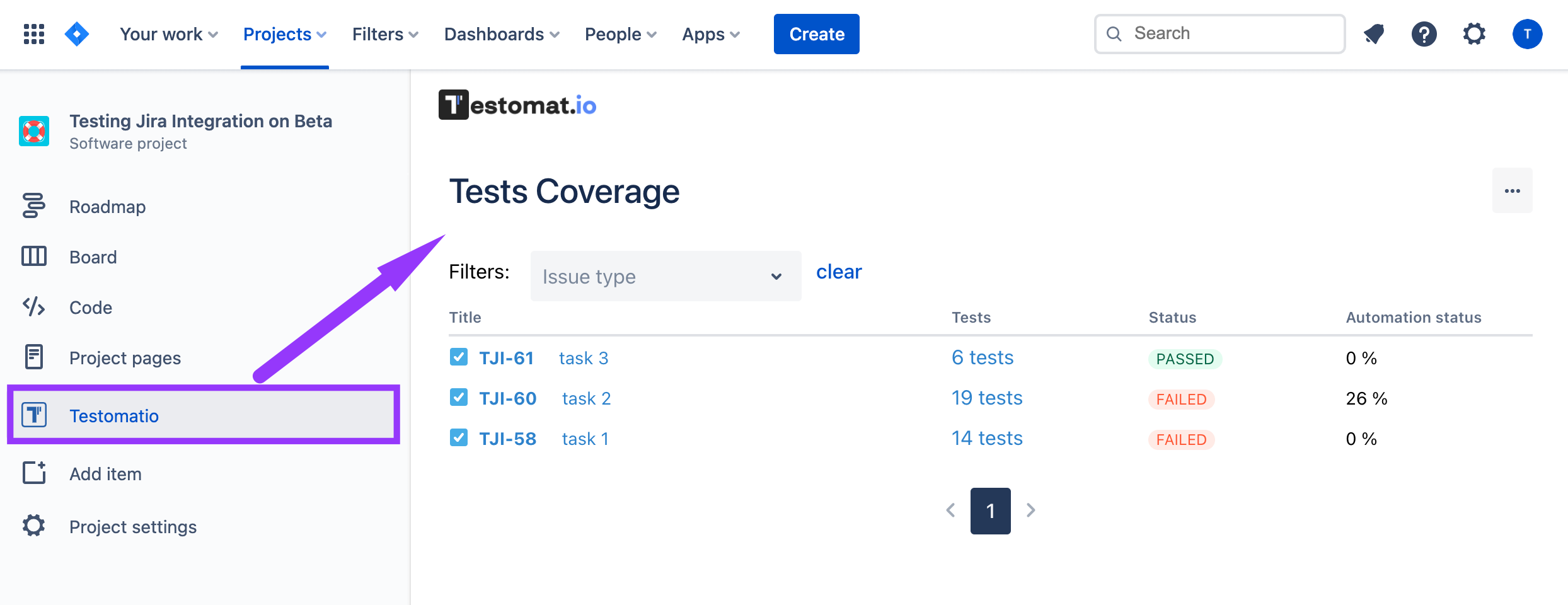Expand the Issue type filter dropdown
The width and height of the screenshot is (1568, 605).
click(x=665, y=277)
